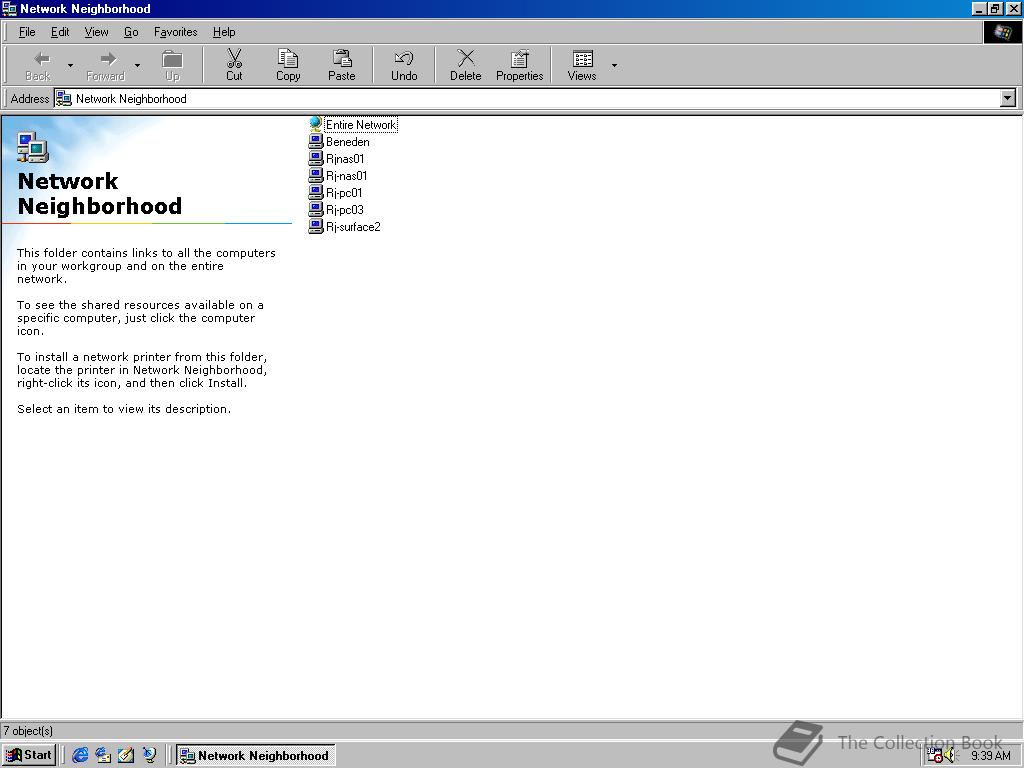This screenshot has height=768, width=1024.
Task: Open the Edit menu
Action: point(60,32)
